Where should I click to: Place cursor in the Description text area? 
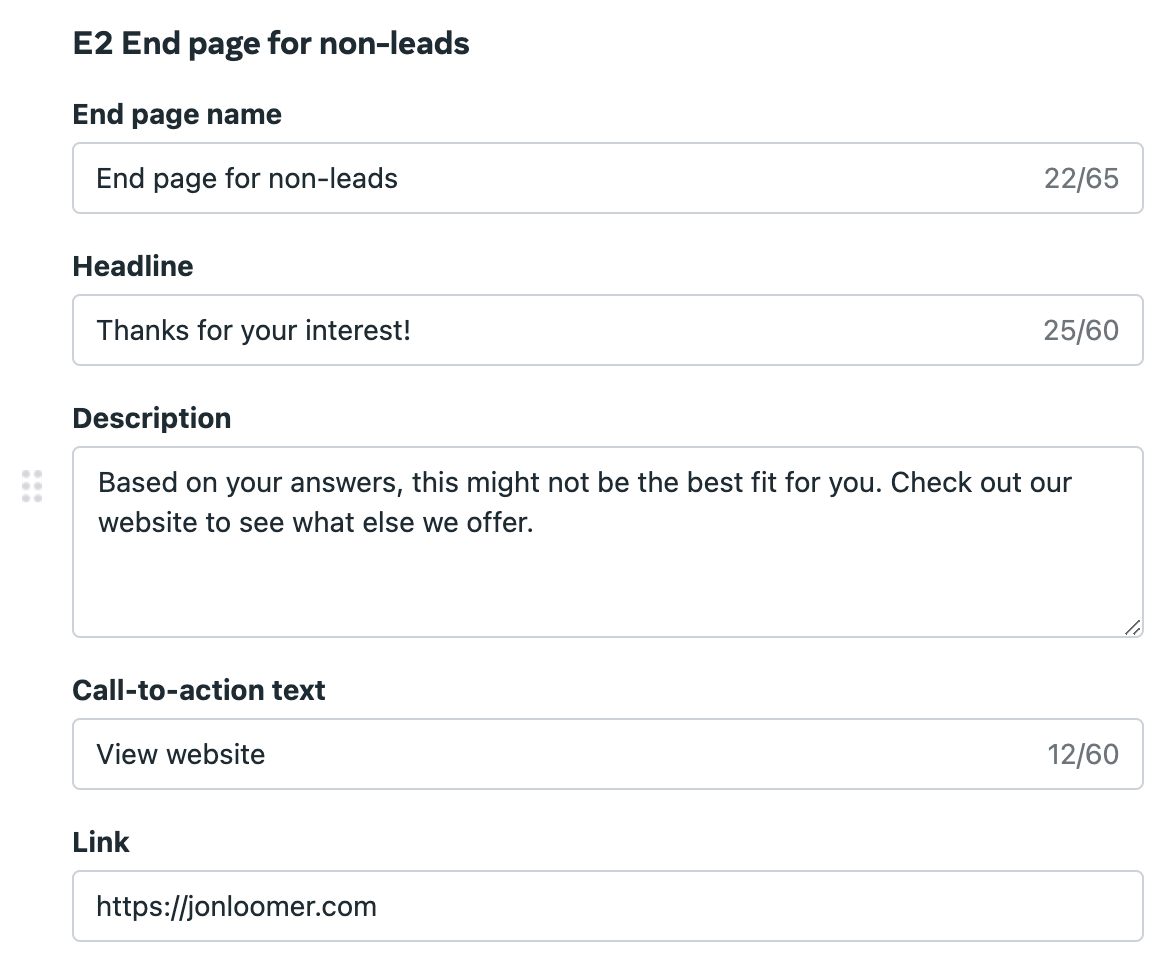608,542
